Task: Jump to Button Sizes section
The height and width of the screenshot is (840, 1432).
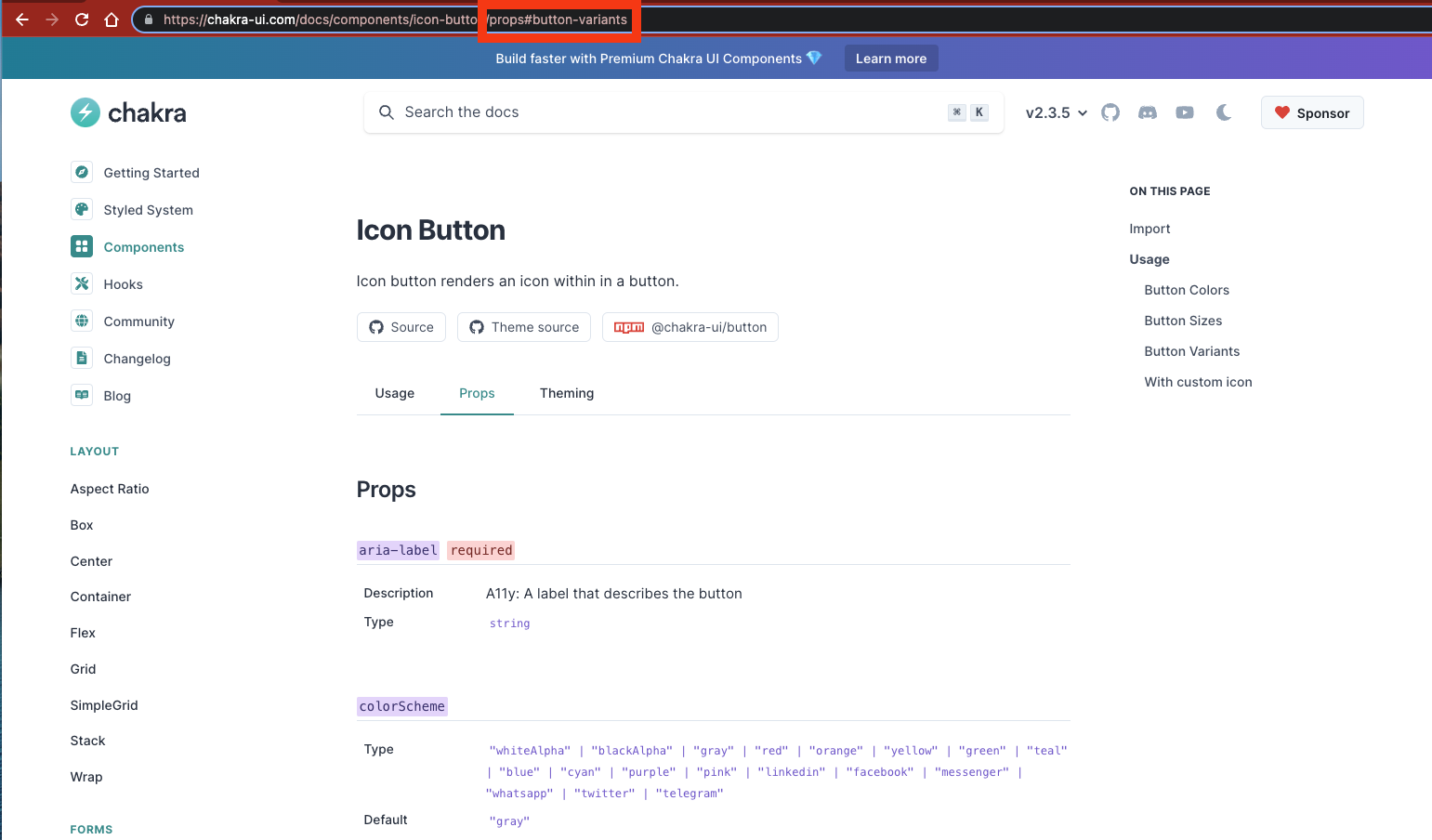Action: 1183,321
